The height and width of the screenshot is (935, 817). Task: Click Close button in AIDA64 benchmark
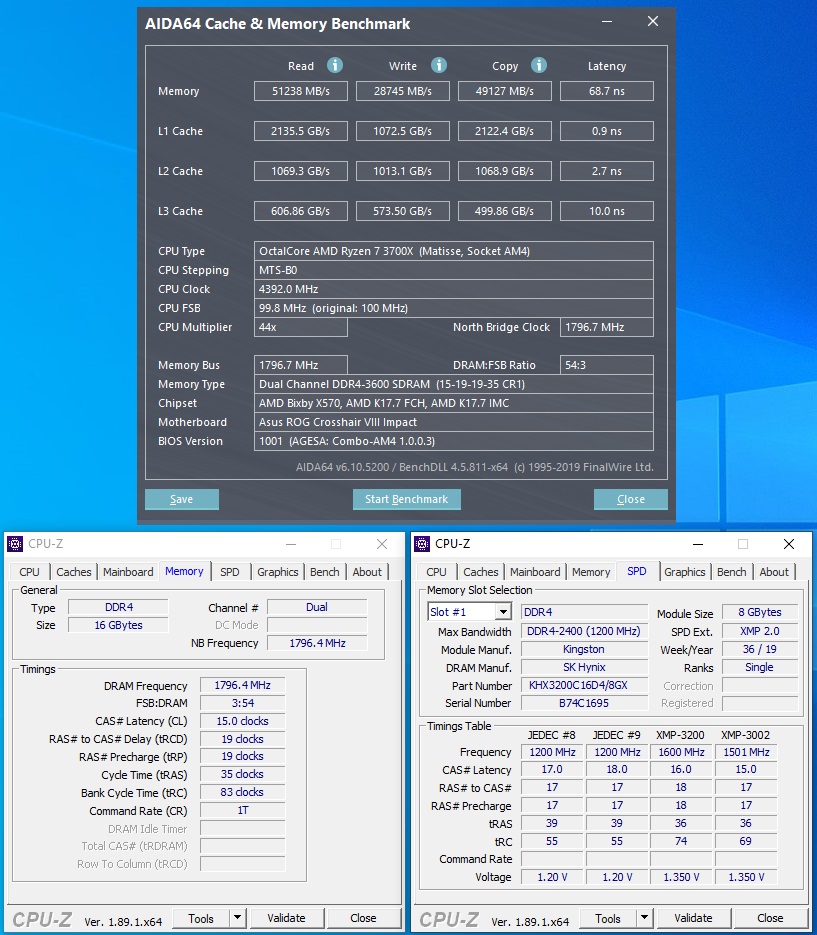click(630, 499)
